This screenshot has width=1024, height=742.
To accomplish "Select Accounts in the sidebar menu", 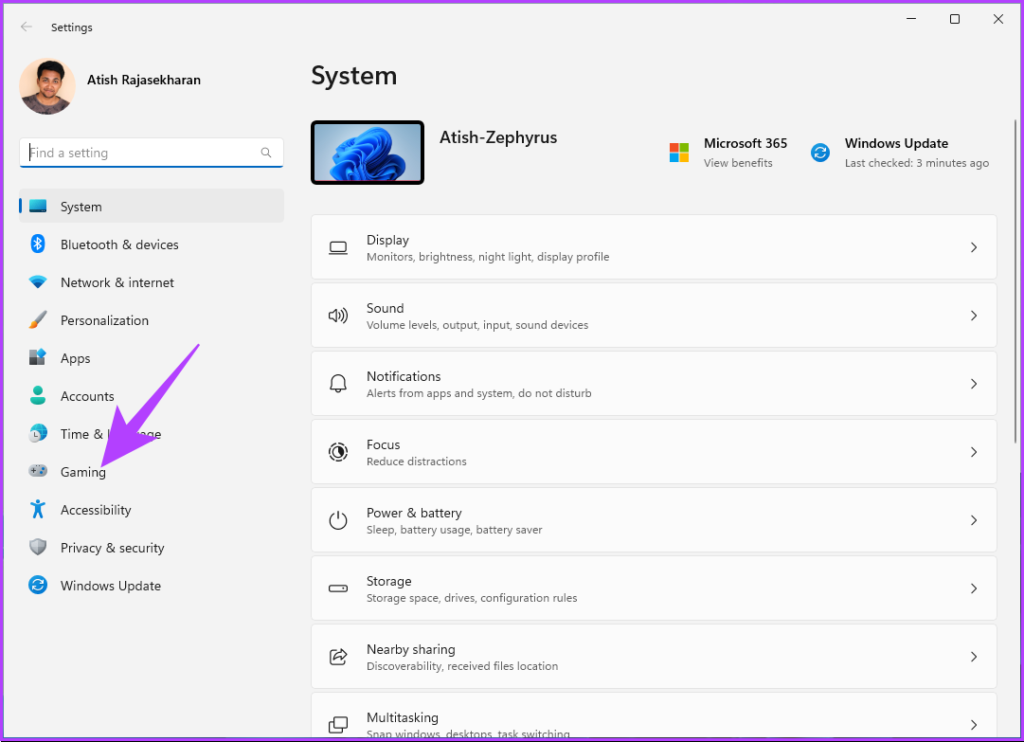I will click(x=87, y=396).
